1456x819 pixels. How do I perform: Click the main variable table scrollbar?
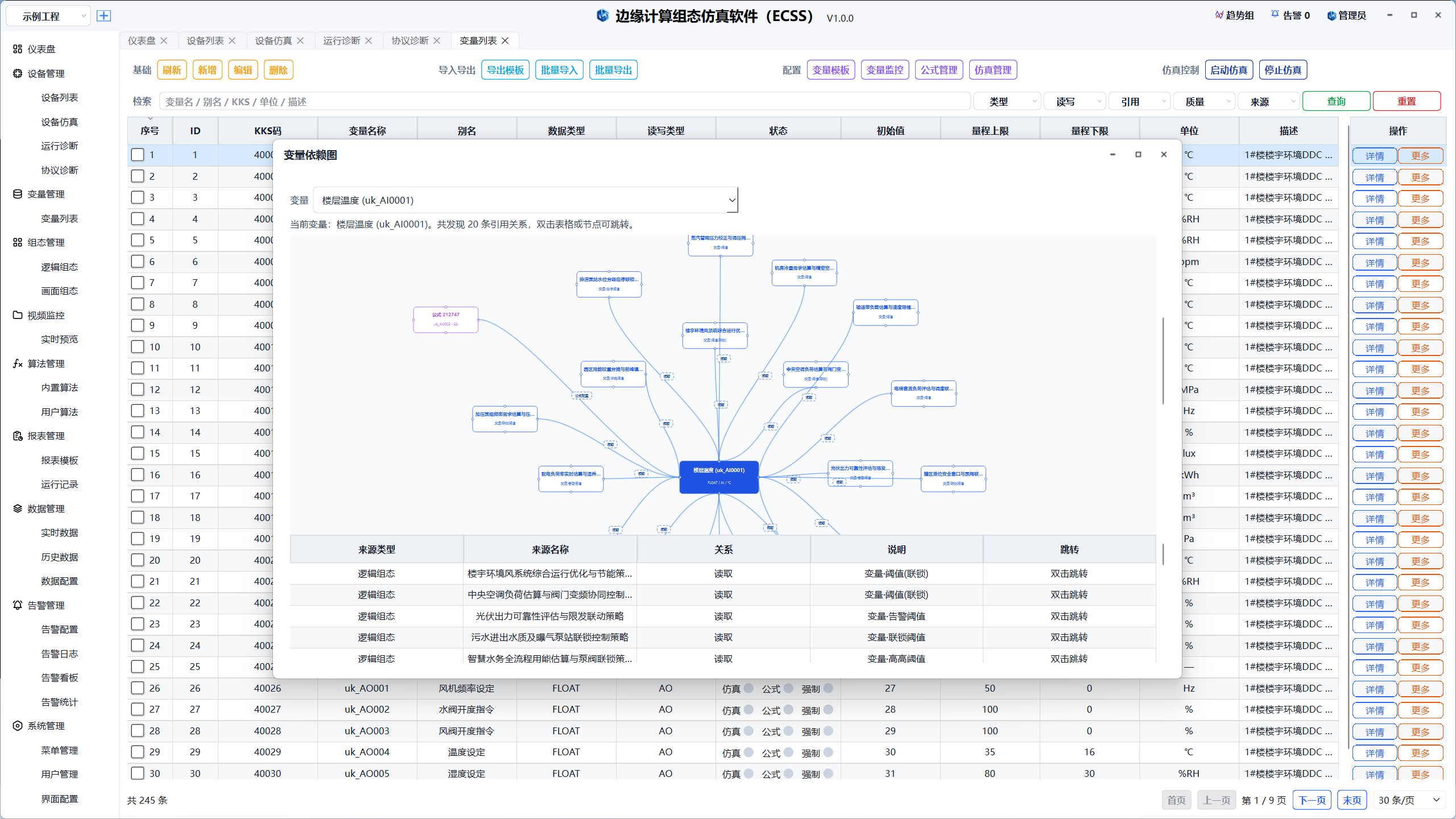(1348, 438)
